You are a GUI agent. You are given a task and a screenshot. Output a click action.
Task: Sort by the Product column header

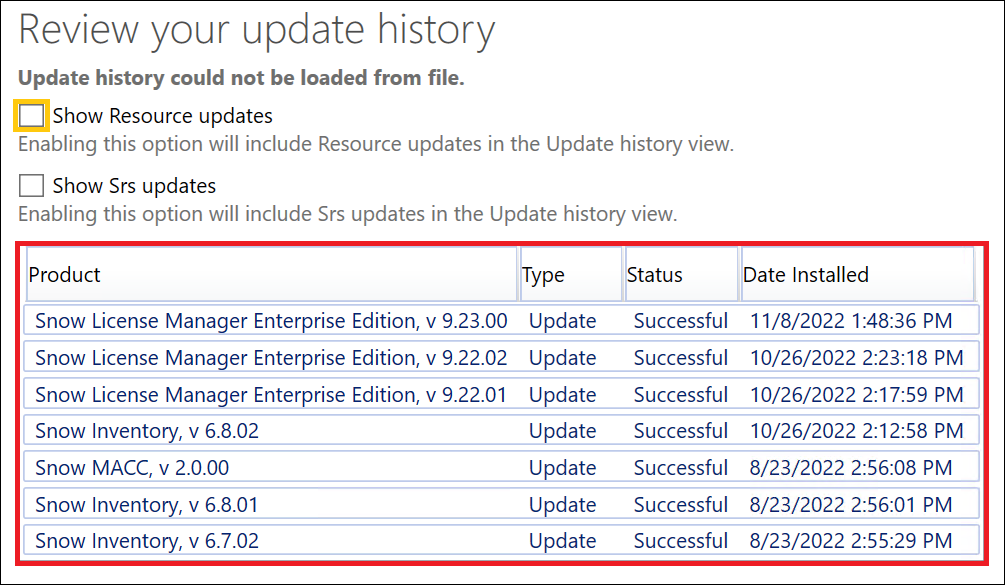(272, 275)
